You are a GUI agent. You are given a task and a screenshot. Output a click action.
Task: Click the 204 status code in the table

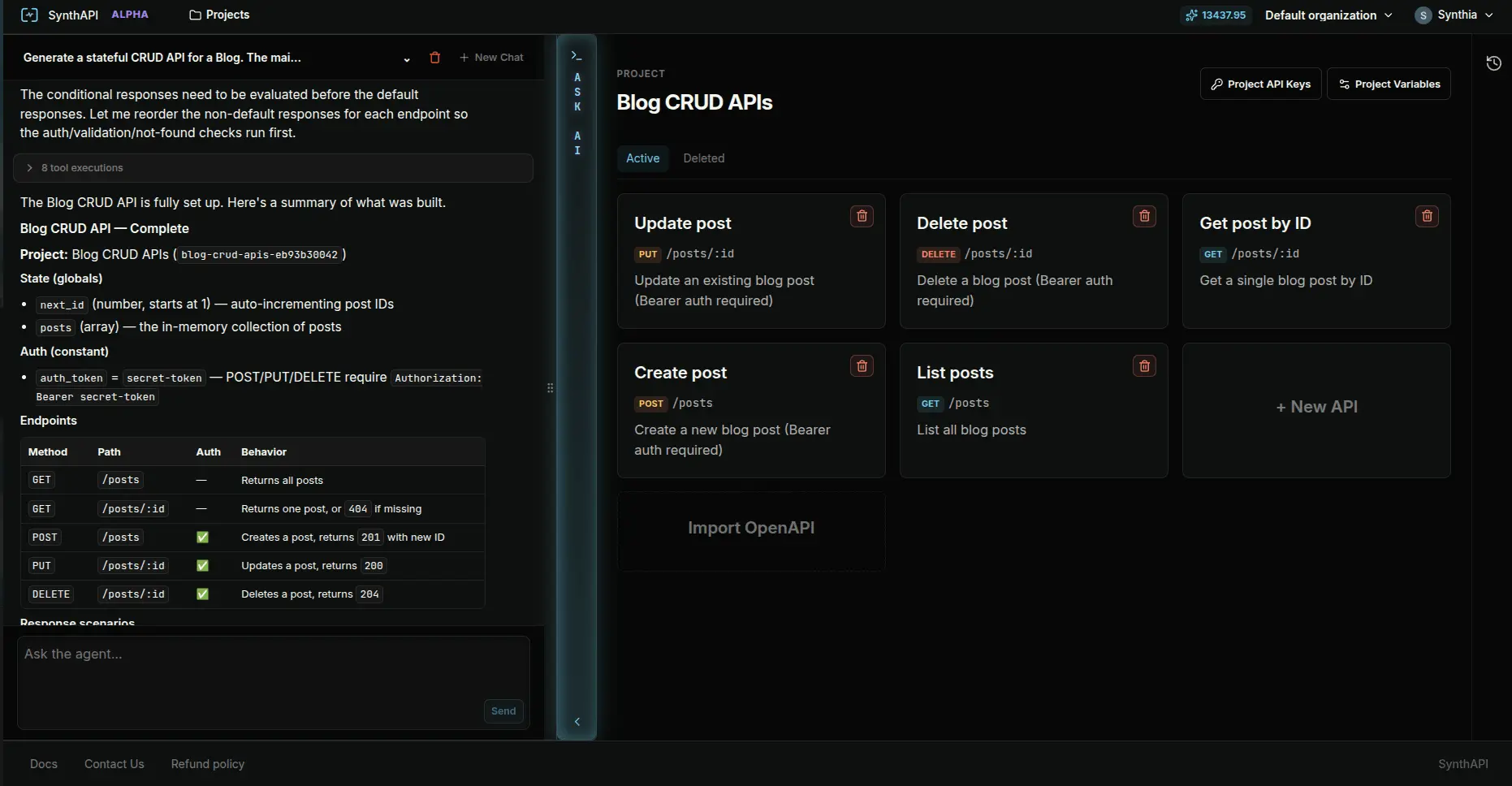point(369,594)
